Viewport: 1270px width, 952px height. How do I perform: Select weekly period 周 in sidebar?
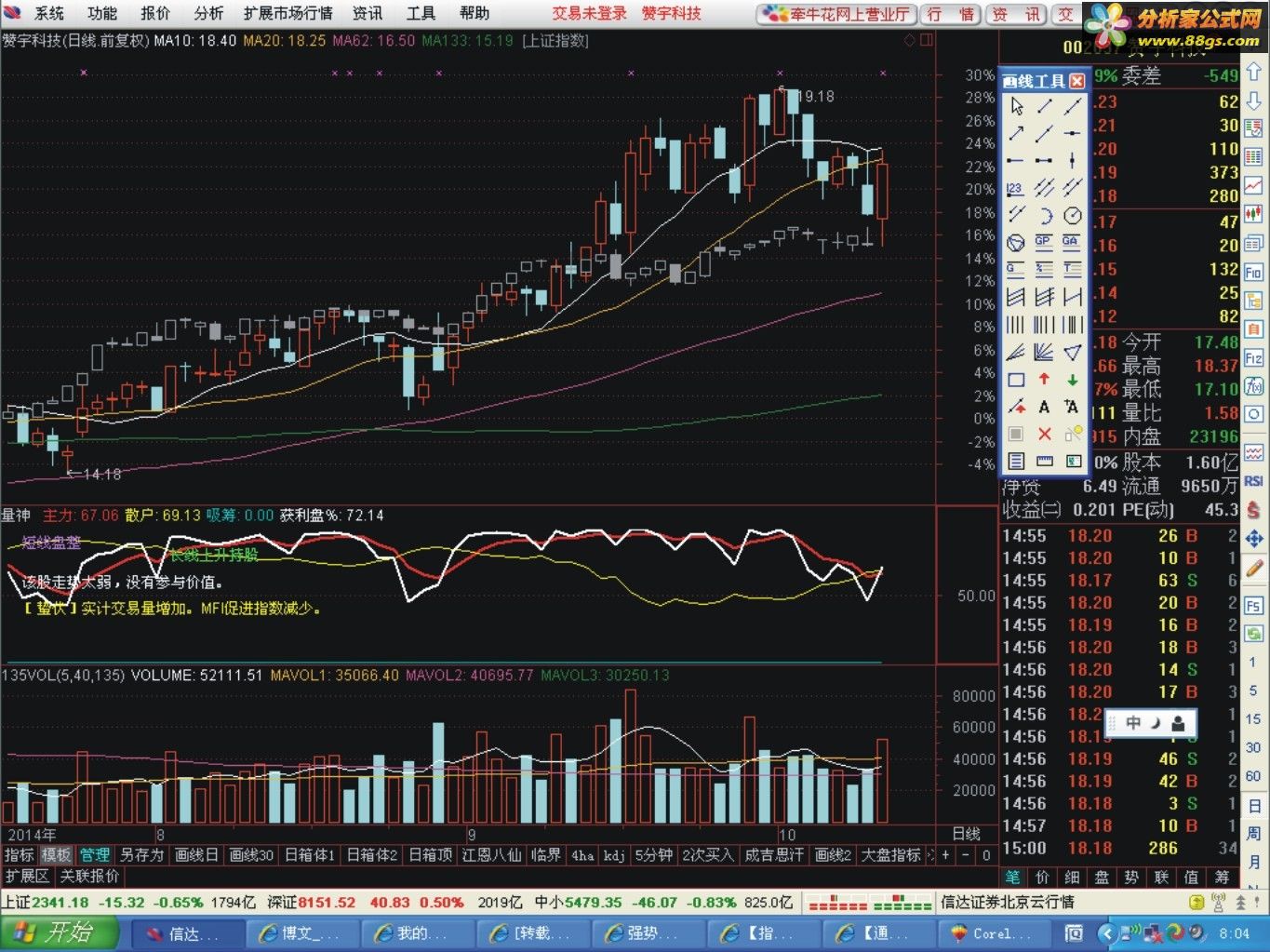pyautogui.click(x=1253, y=834)
